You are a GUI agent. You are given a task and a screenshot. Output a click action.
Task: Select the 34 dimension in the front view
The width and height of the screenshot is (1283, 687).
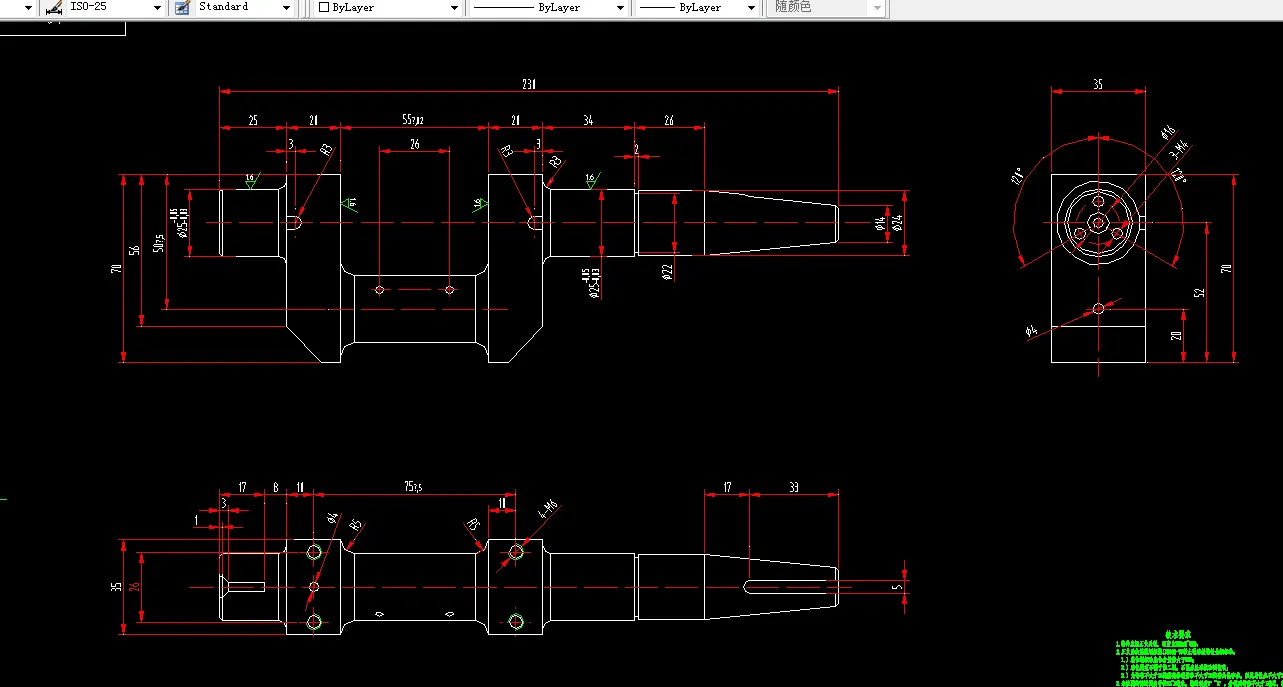click(588, 121)
